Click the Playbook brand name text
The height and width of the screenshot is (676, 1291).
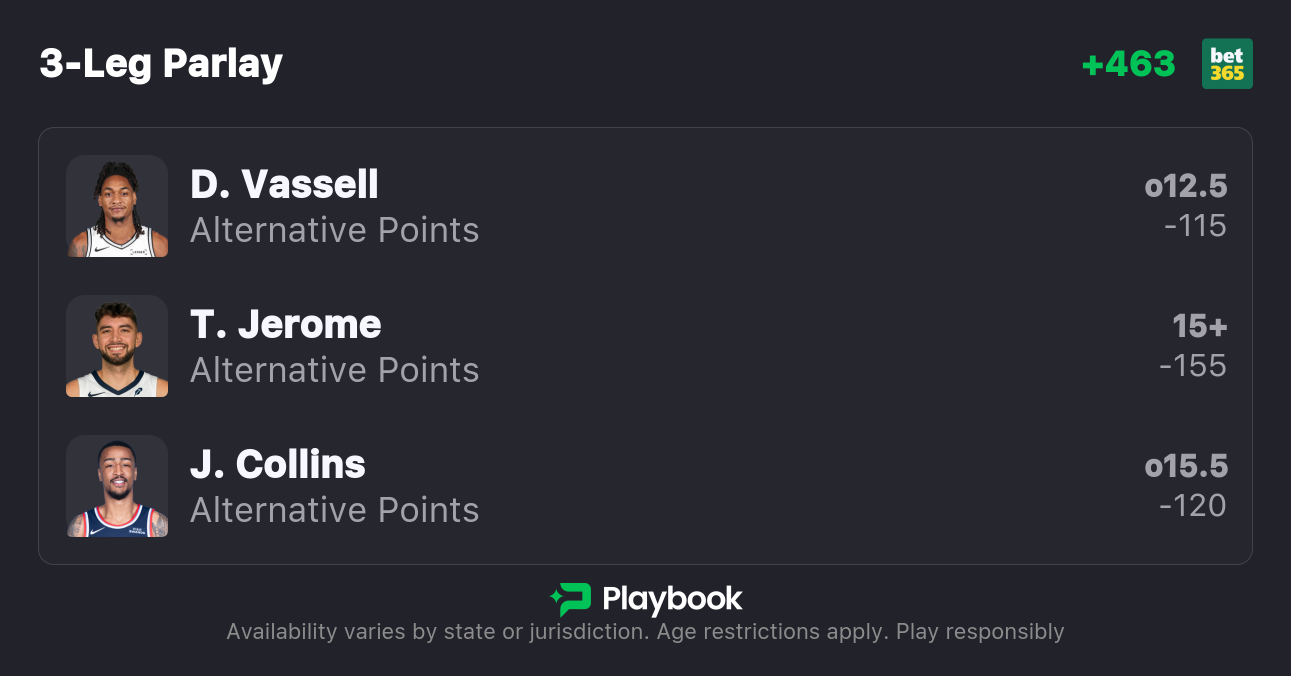click(x=672, y=599)
